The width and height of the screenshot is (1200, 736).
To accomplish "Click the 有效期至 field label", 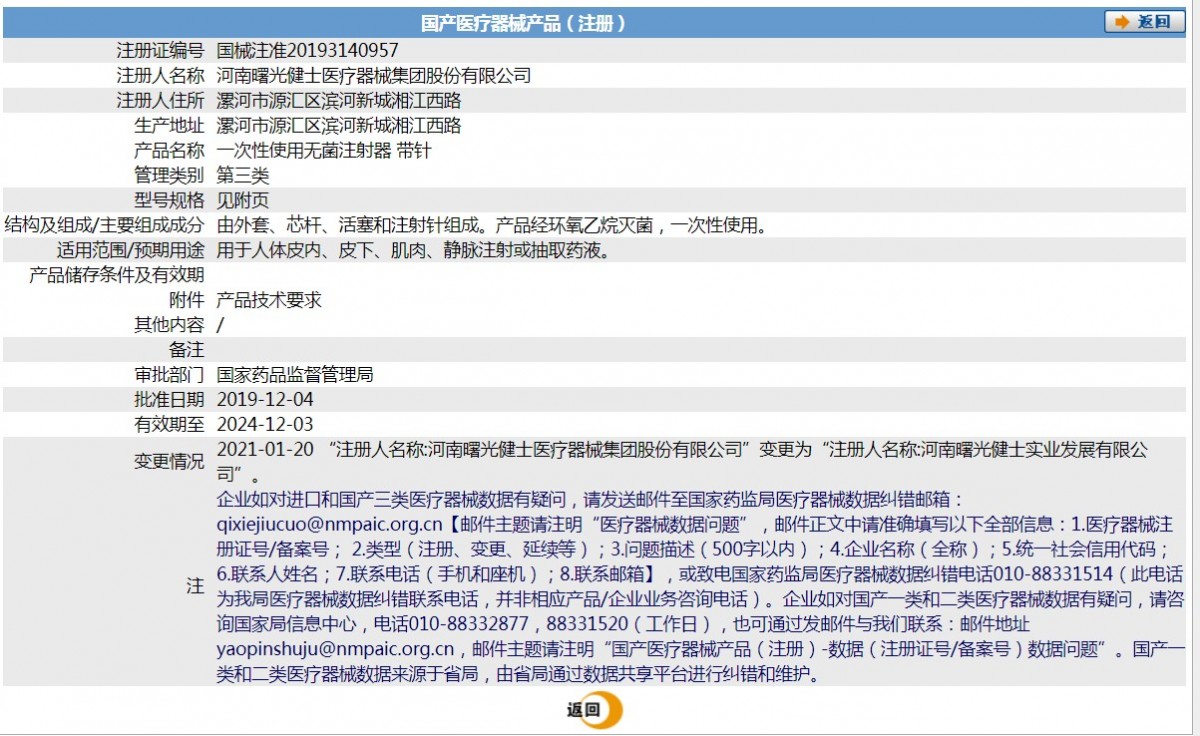I will (x=169, y=425).
